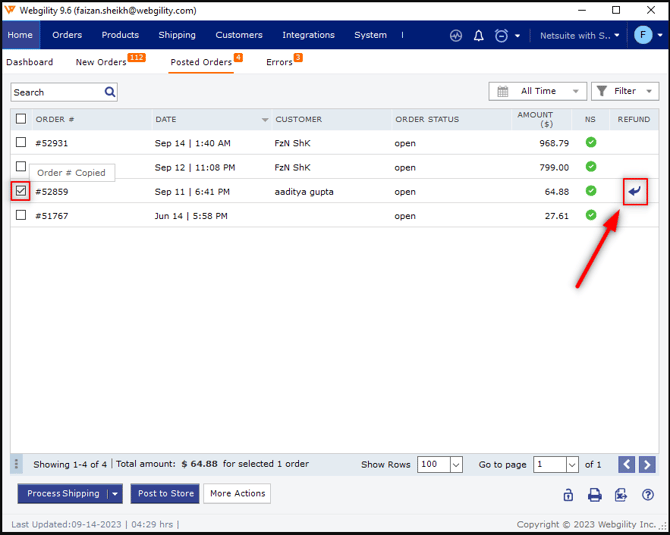Open the help question mark icon
This screenshot has height=535, width=670.
tap(648, 494)
